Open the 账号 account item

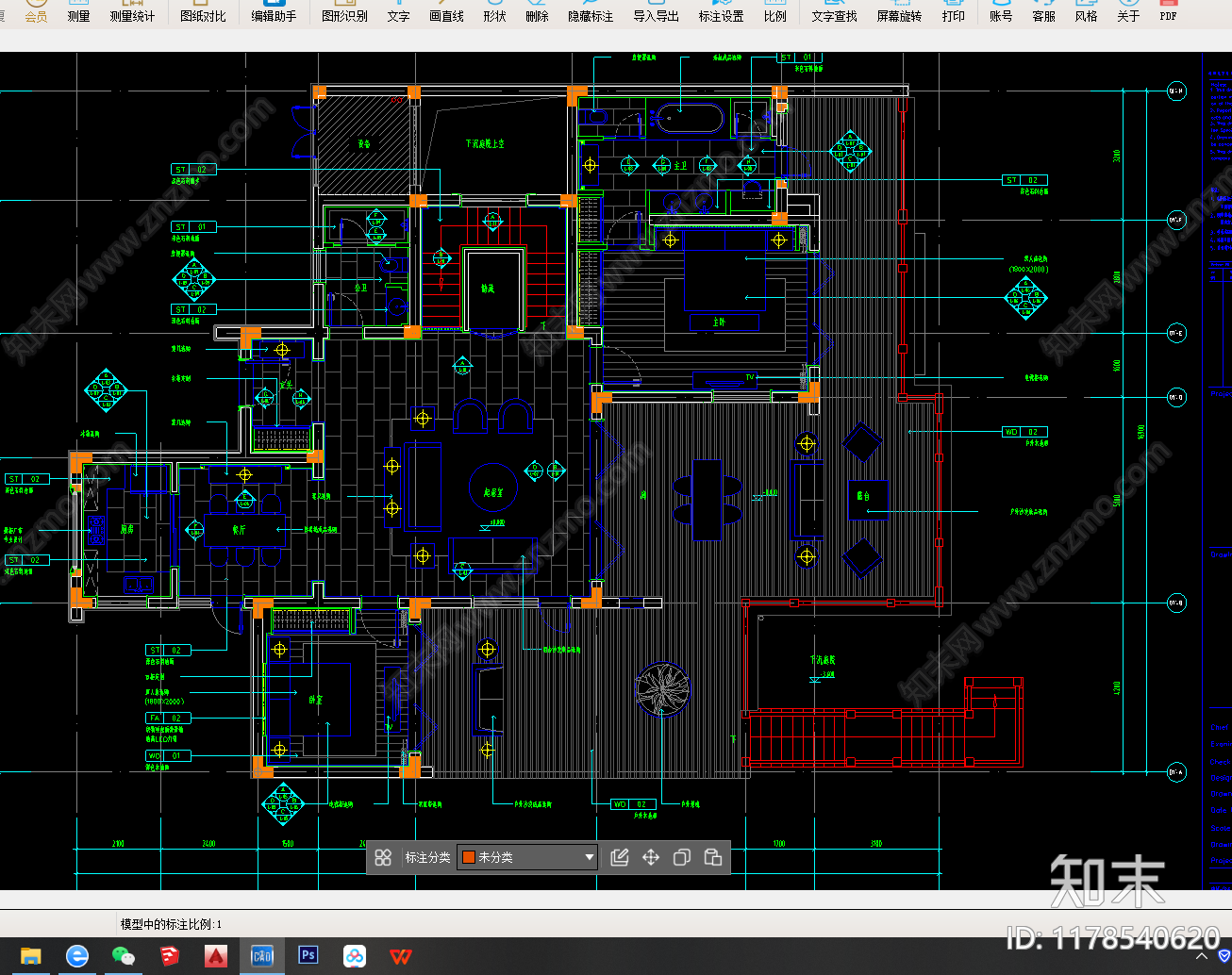pos(1001,11)
